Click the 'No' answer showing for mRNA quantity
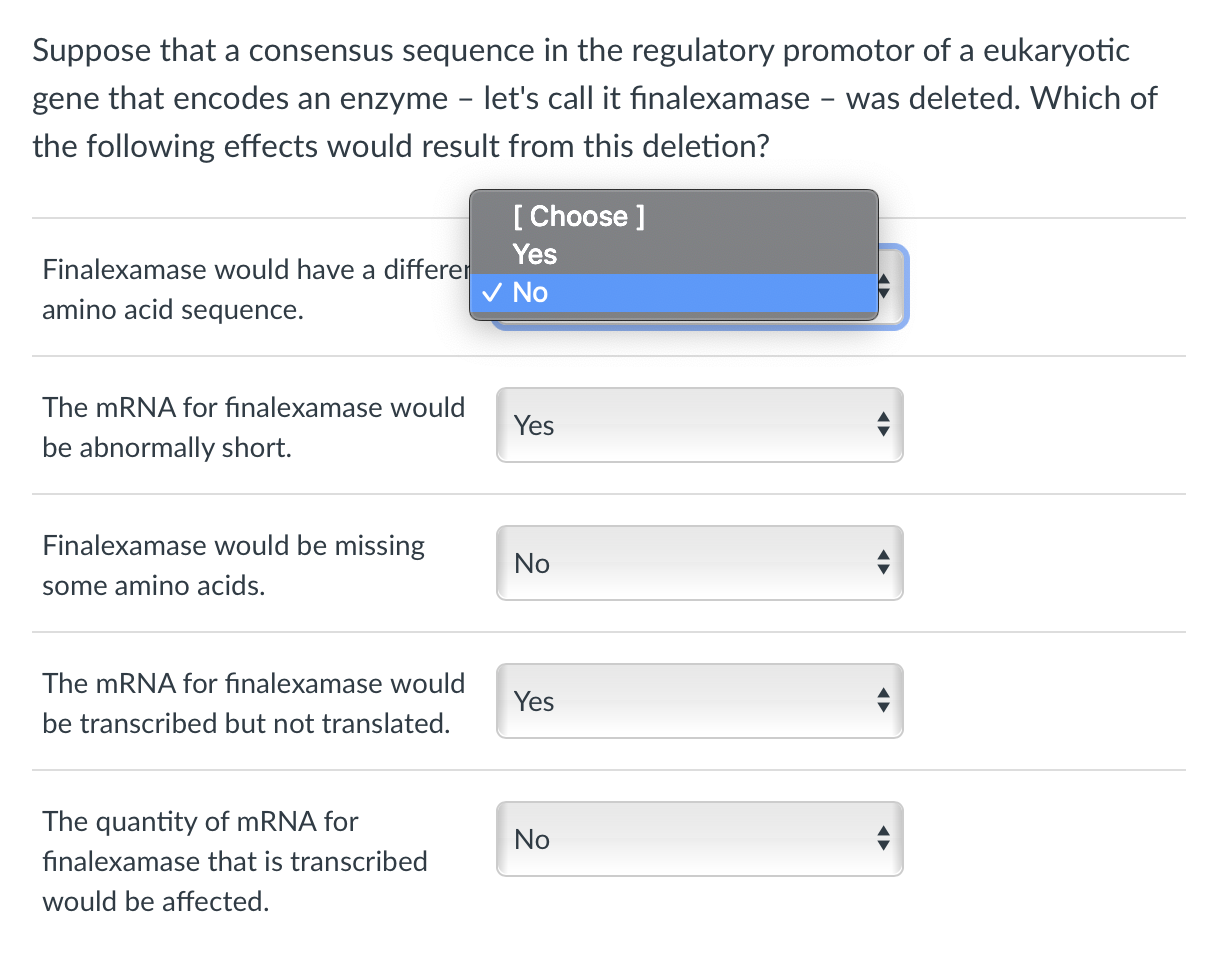 tap(531, 839)
